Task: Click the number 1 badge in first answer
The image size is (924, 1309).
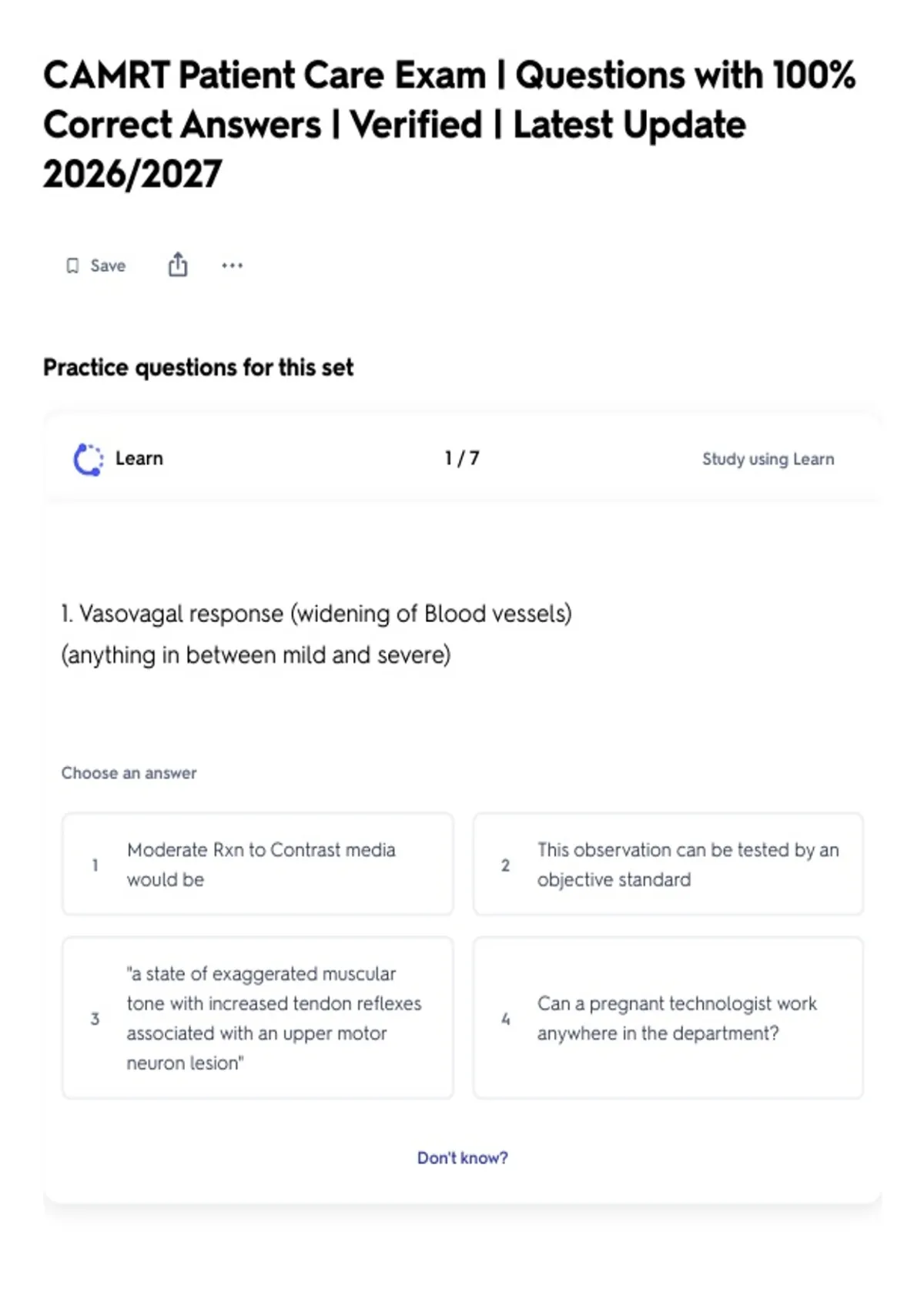Action: (x=95, y=865)
